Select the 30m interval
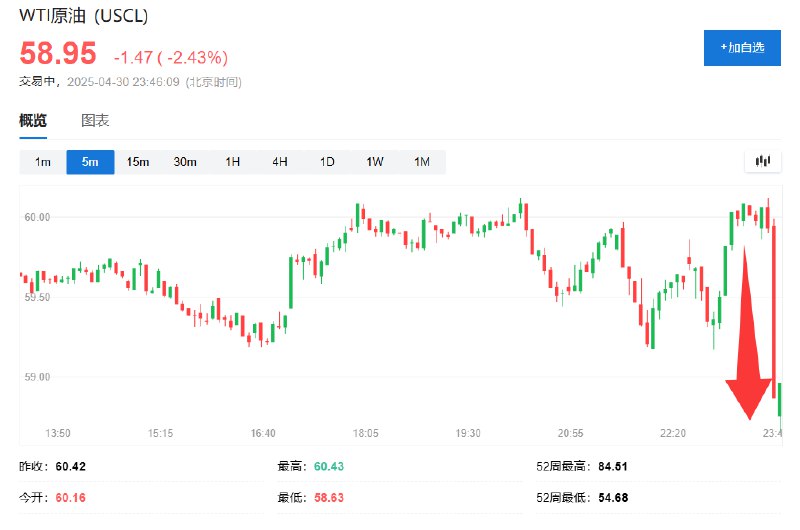This screenshot has height=530, width=800. (185, 162)
